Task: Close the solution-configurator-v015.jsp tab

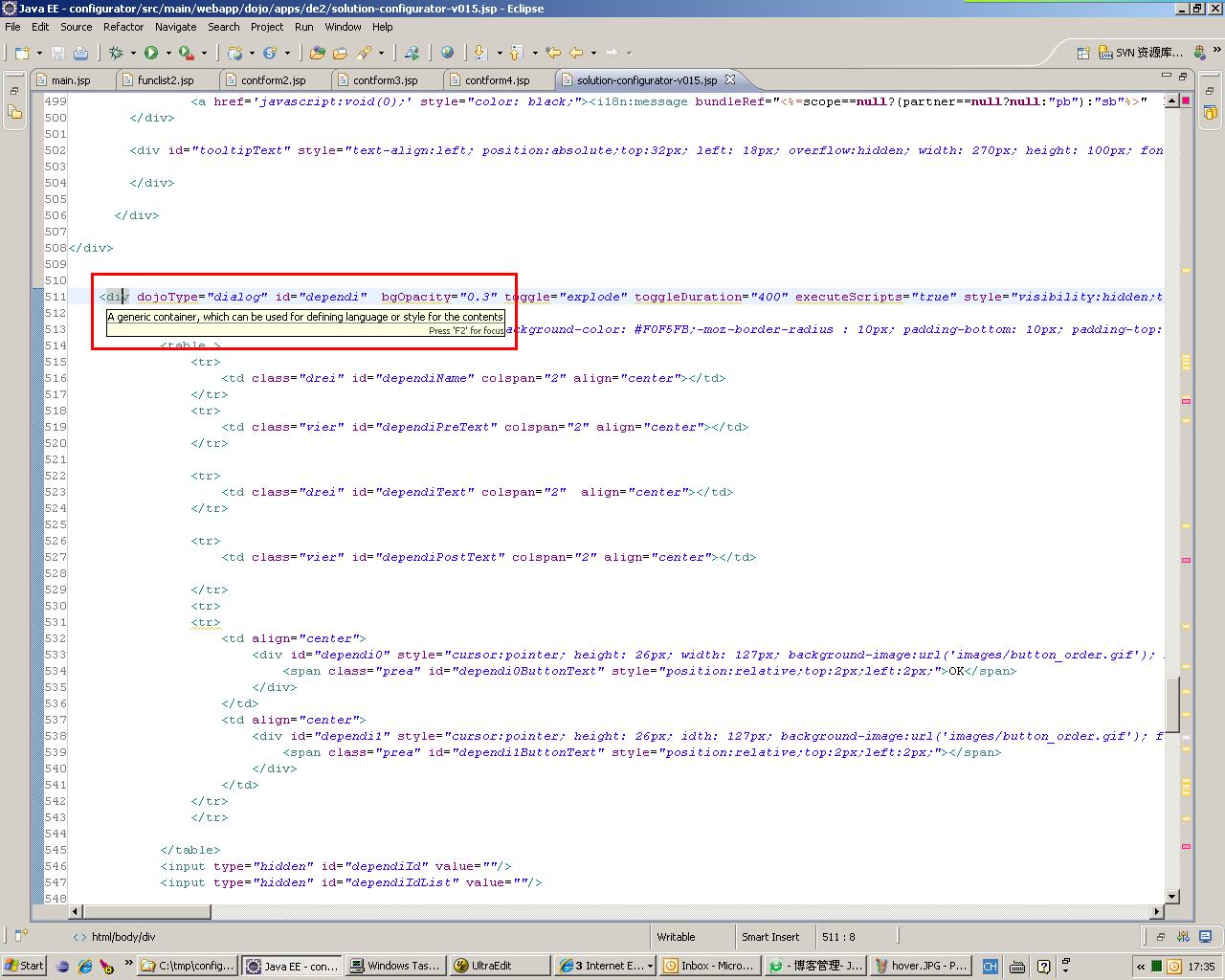Action: [729, 79]
